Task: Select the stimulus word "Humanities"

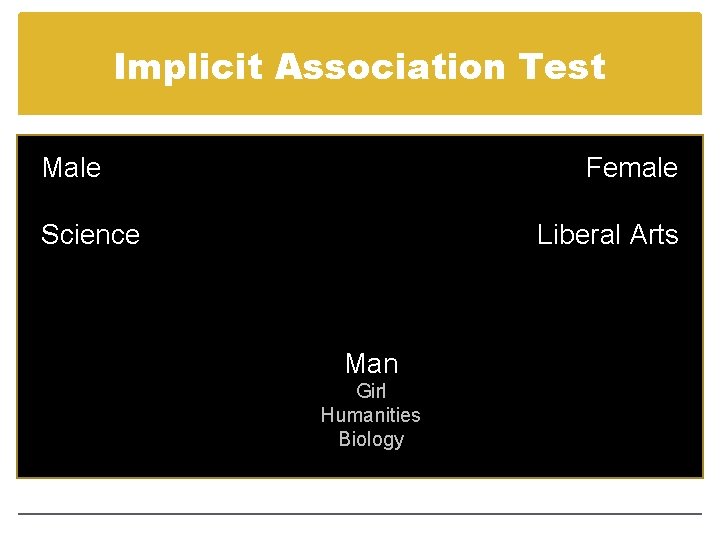Action: coord(371,415)
